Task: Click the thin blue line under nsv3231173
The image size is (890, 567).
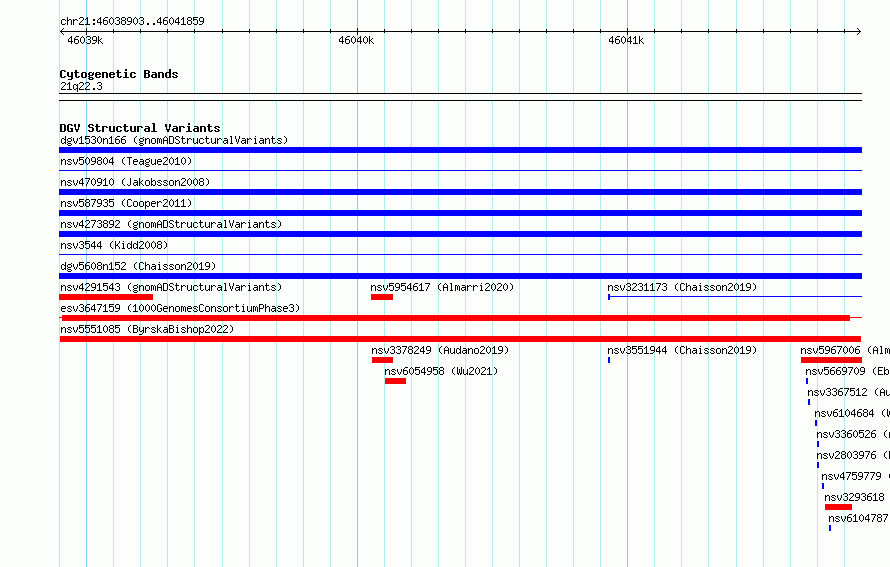Action: [735, 296]
